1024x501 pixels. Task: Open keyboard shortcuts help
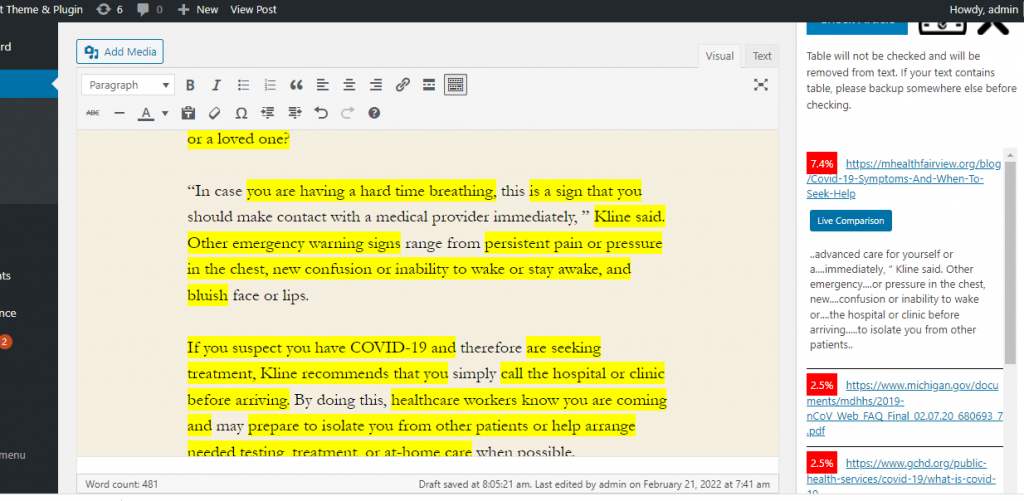point(374,113)
